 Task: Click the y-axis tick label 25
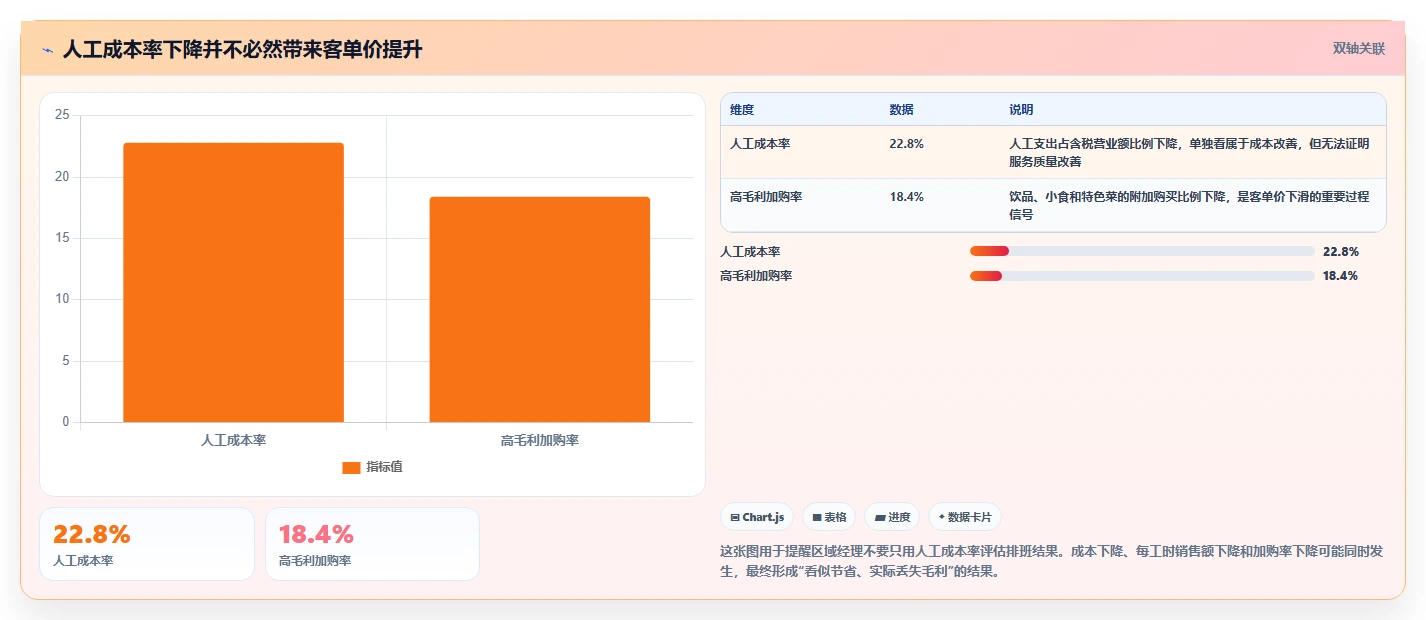62,115
